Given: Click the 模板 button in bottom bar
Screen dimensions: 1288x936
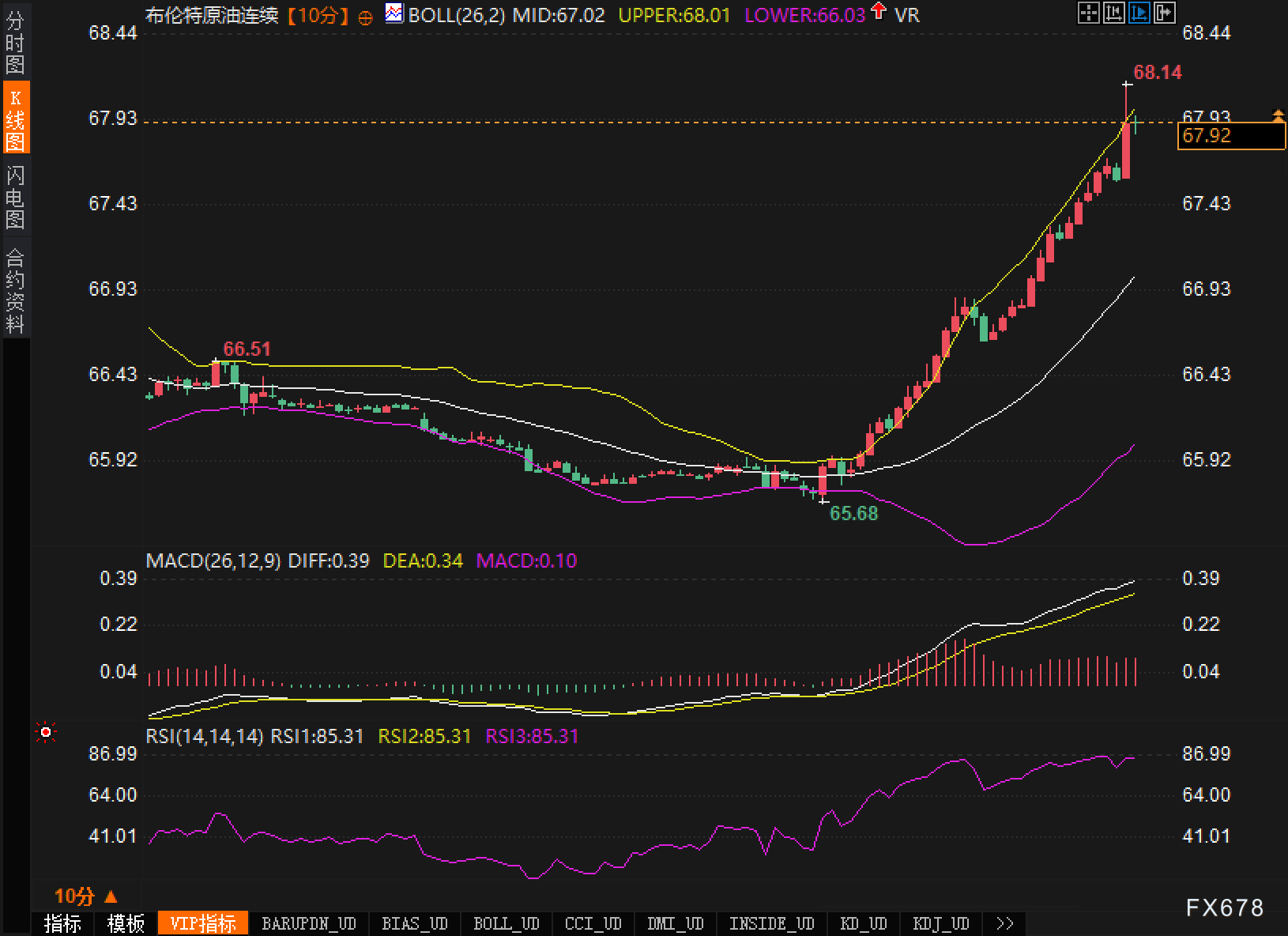Looking at the screenshot, I should click(126, 923).
